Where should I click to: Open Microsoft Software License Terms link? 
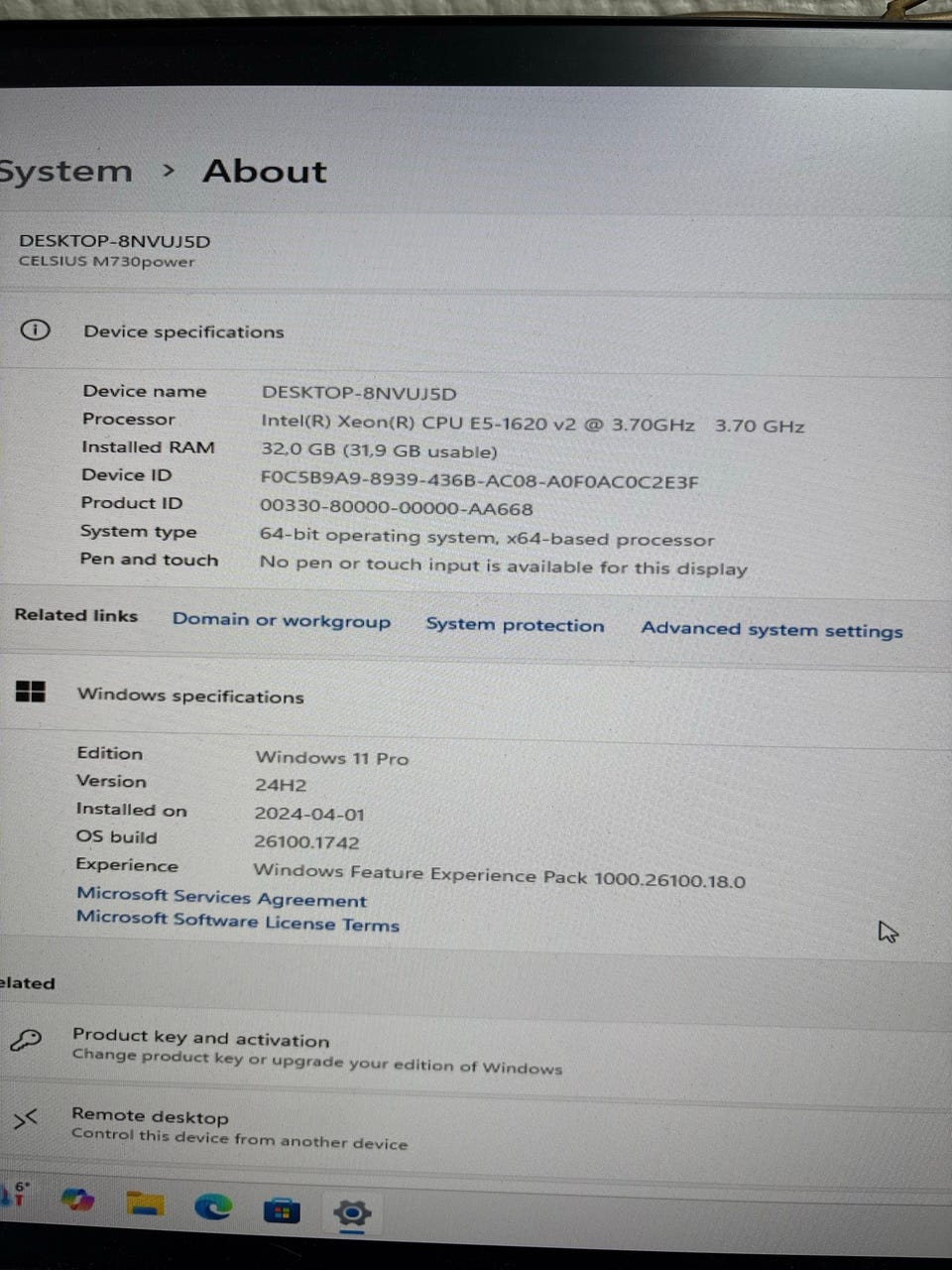coord(238,921)
